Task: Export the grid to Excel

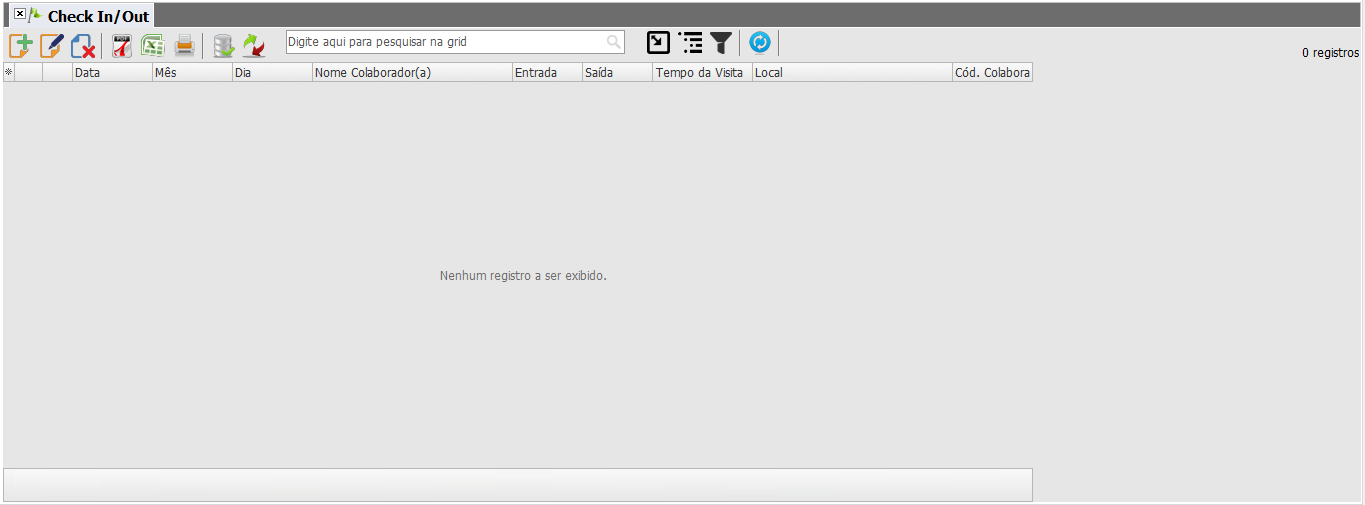Action: [153, 45]
